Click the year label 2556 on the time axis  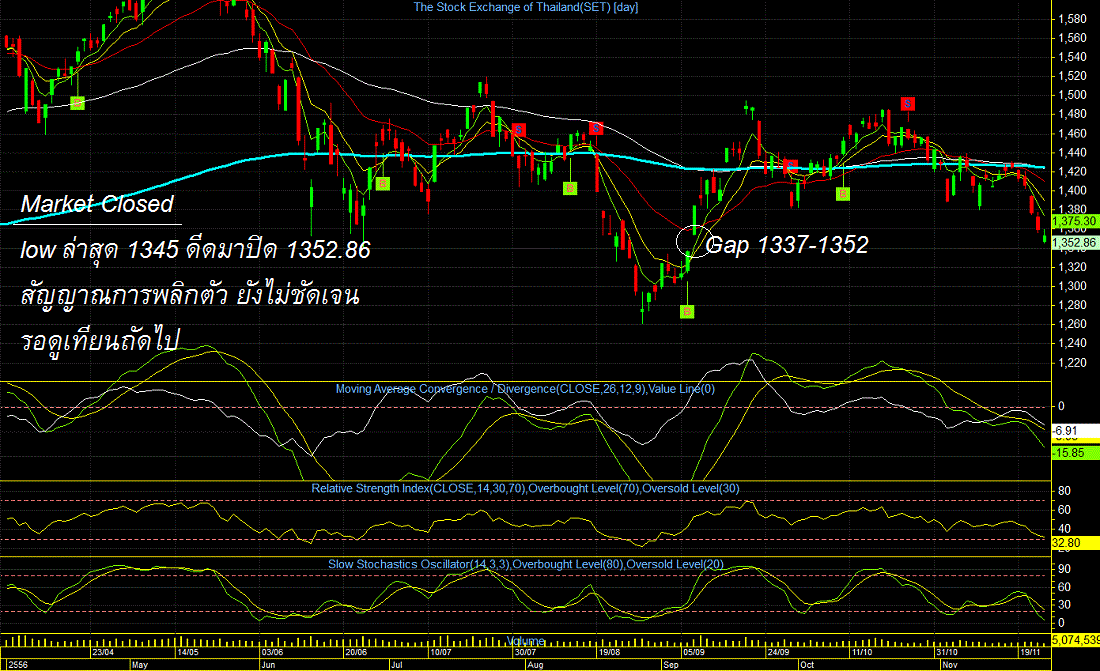click(18, 665)
